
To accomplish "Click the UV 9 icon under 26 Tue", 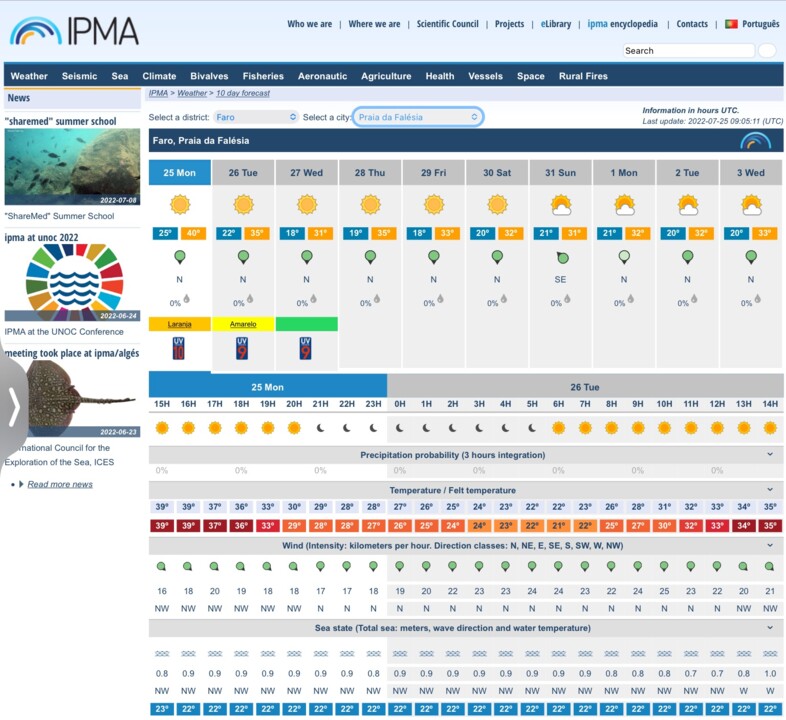I will (x=242, y=348).
